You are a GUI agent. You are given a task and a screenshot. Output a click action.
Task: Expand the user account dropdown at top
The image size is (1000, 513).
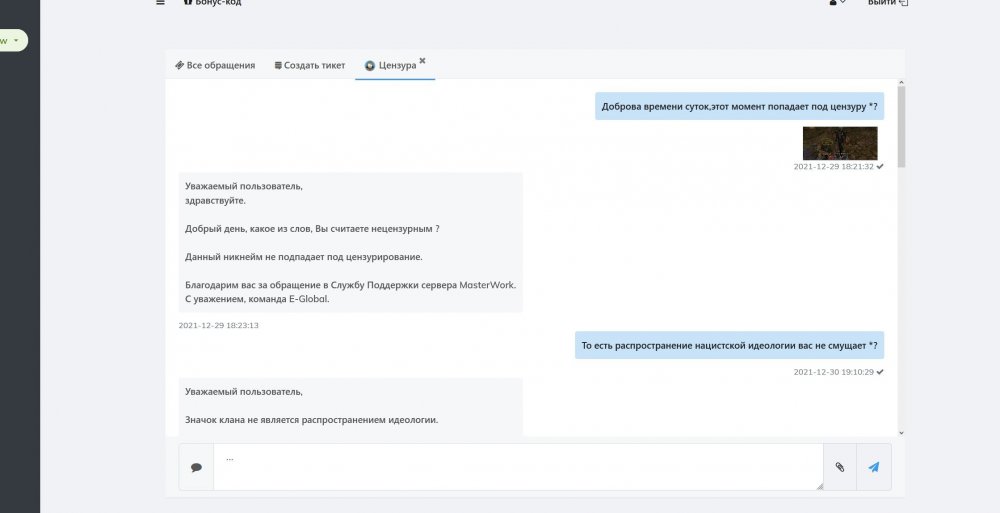pos(837,3)
